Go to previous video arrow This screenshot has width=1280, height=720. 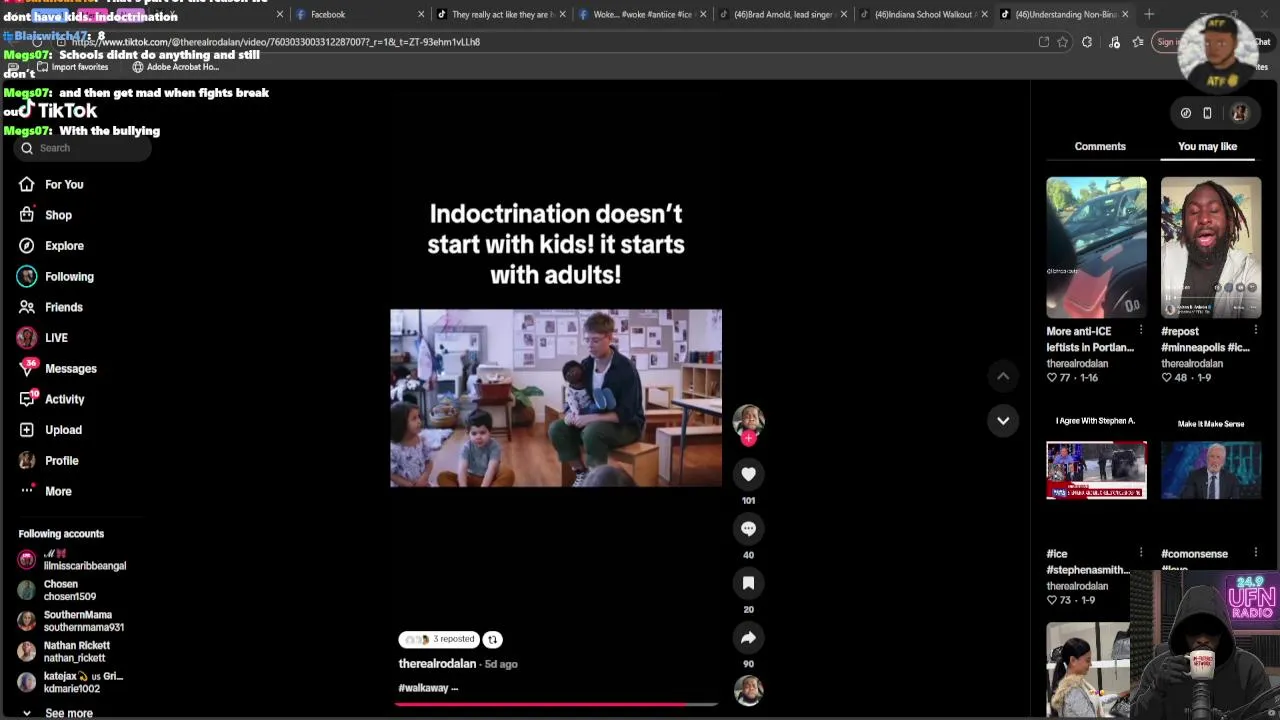pyautogui.click(x=1003, y=376)
